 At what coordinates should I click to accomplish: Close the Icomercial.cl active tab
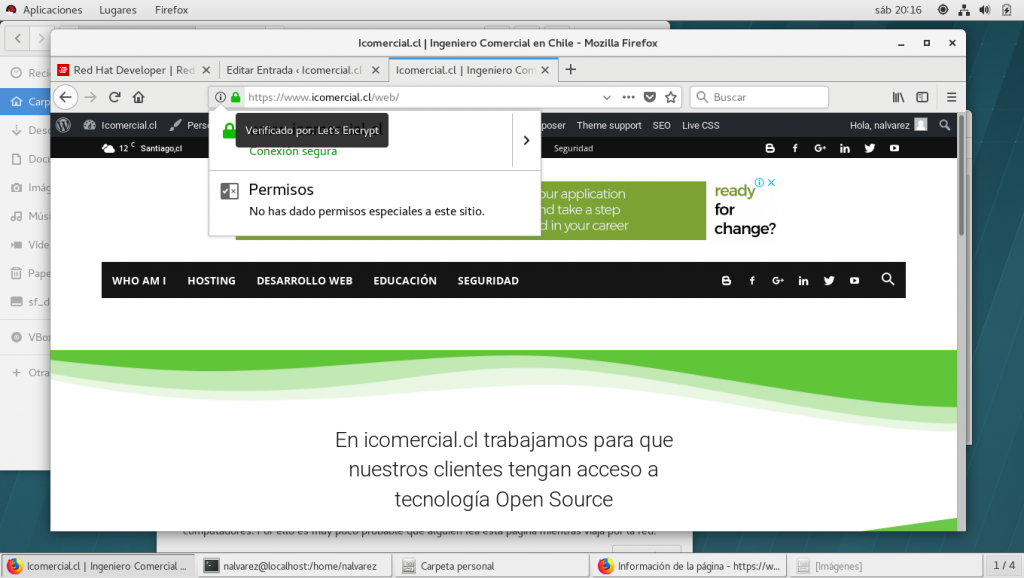(545, 70)
